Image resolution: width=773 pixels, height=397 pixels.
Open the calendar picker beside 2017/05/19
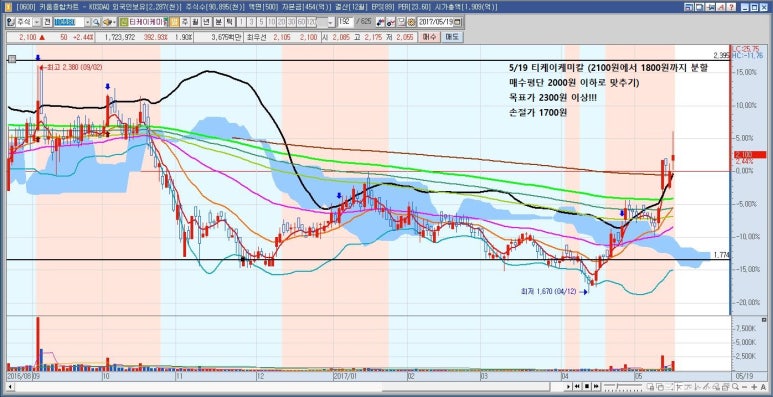coord(457,23)
